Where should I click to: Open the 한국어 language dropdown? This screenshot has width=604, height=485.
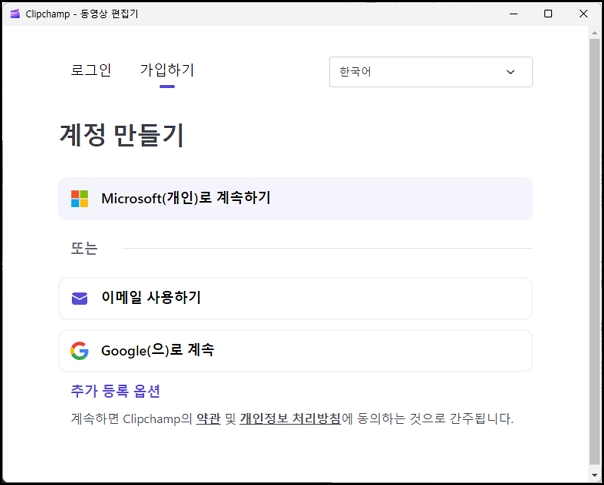coord(431,72)
